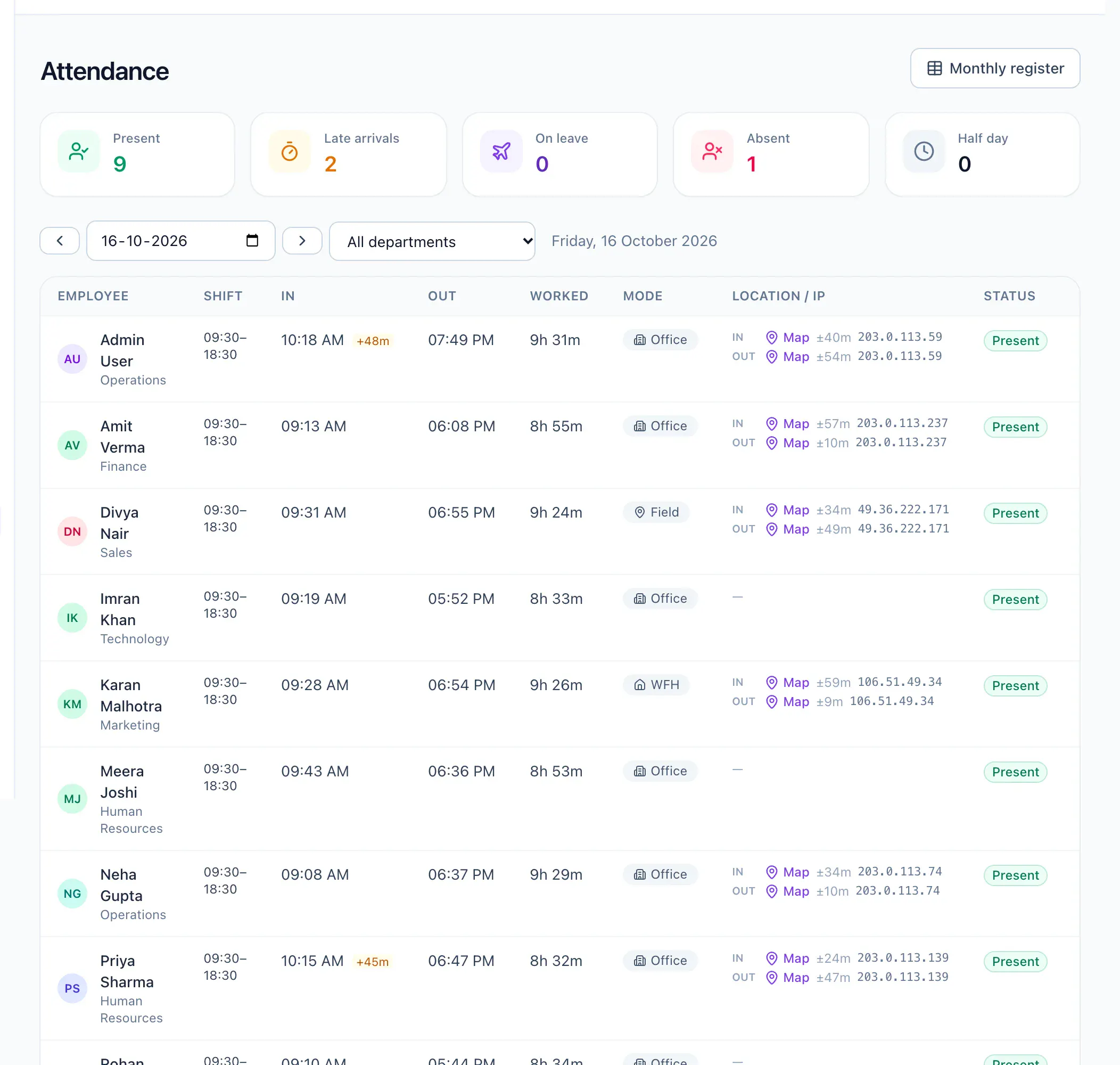Open Priya Sharma's check-in Map link
Screen dimensions: 1120x1065
pos(787,958)
